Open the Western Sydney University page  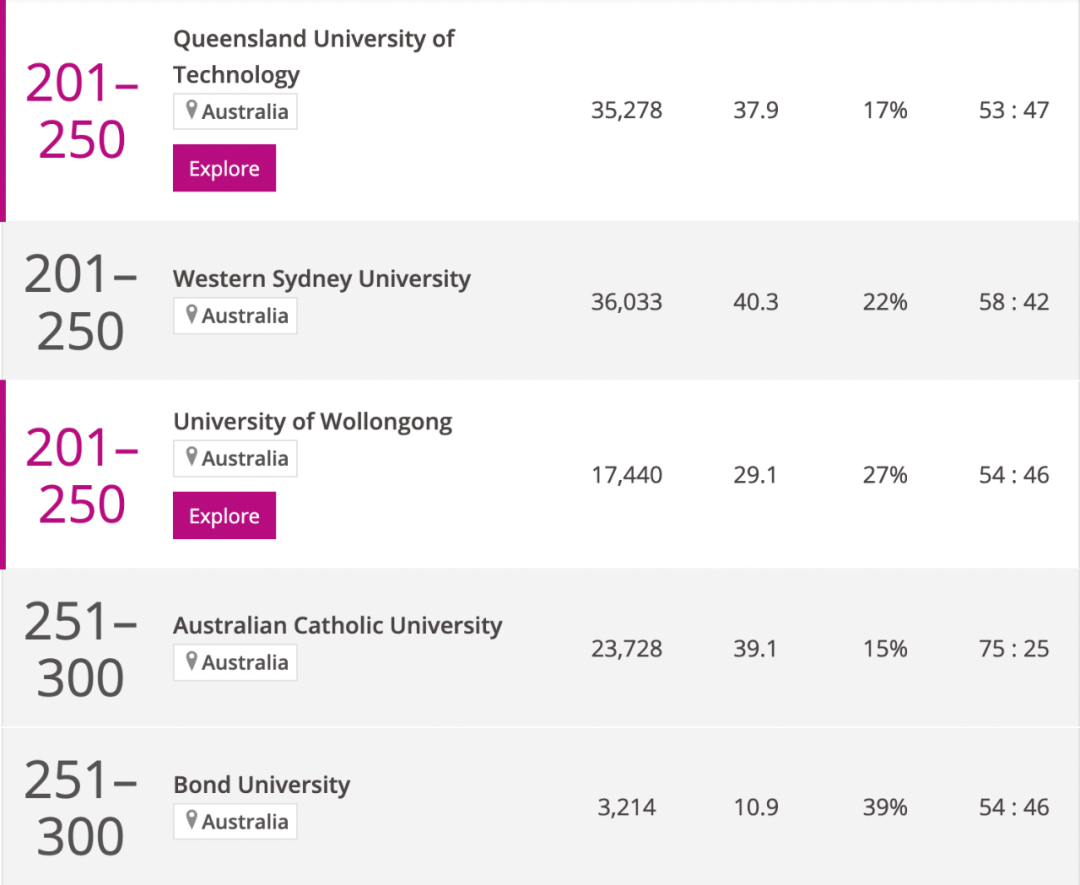[x=321, y=278]
